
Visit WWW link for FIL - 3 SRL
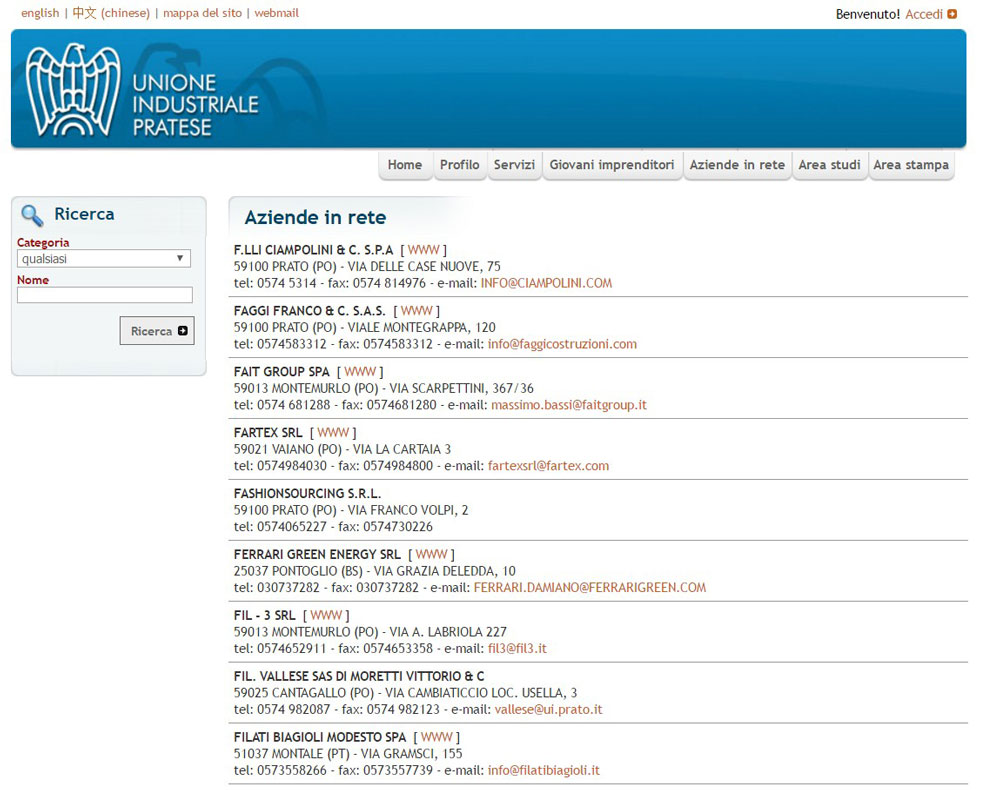click(326, 615)
